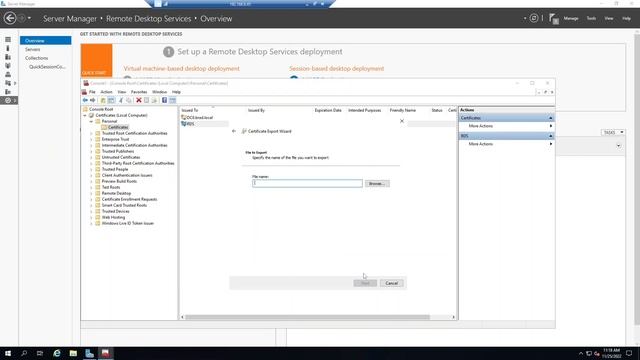Close the Certificate Export Wizard dialog
Image resolution: width=640 pixels, height=360 pixels.
(x=402, y=121)
